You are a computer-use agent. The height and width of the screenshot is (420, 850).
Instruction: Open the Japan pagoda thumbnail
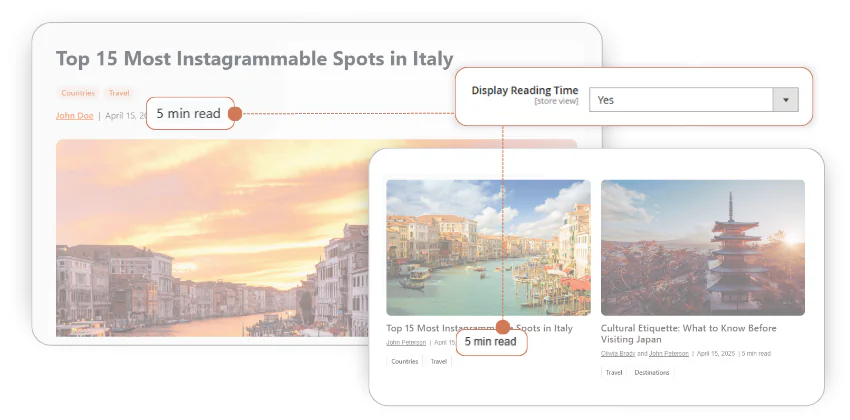click(x=702, y=247)
